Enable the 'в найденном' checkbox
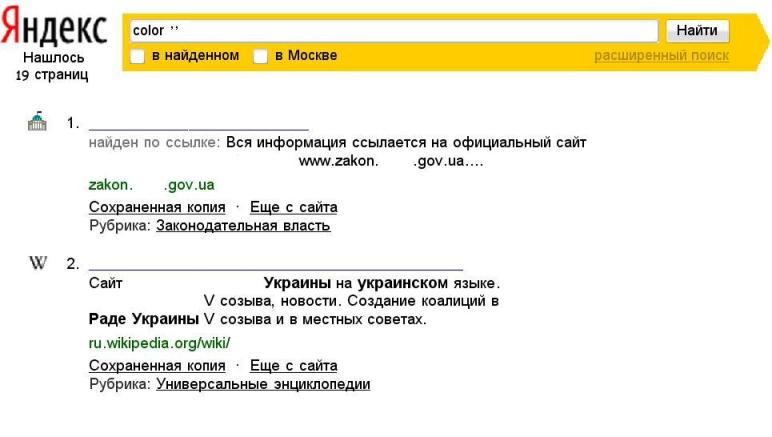This screenshot has width=772, height=437. click(x=137, y=56)
